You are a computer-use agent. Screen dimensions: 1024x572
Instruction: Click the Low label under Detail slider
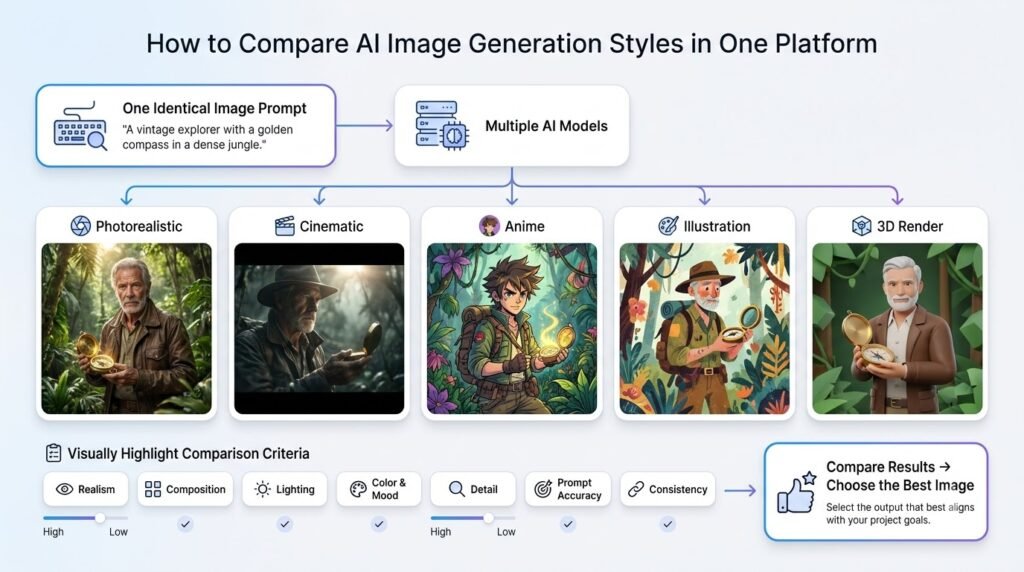[x=506, y=532]
